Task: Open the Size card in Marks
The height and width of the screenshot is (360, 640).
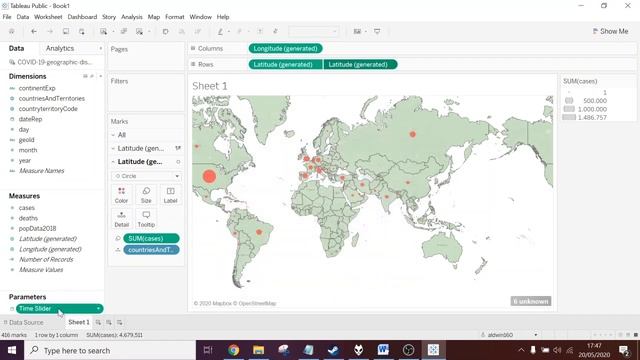Action: [146, 195]
